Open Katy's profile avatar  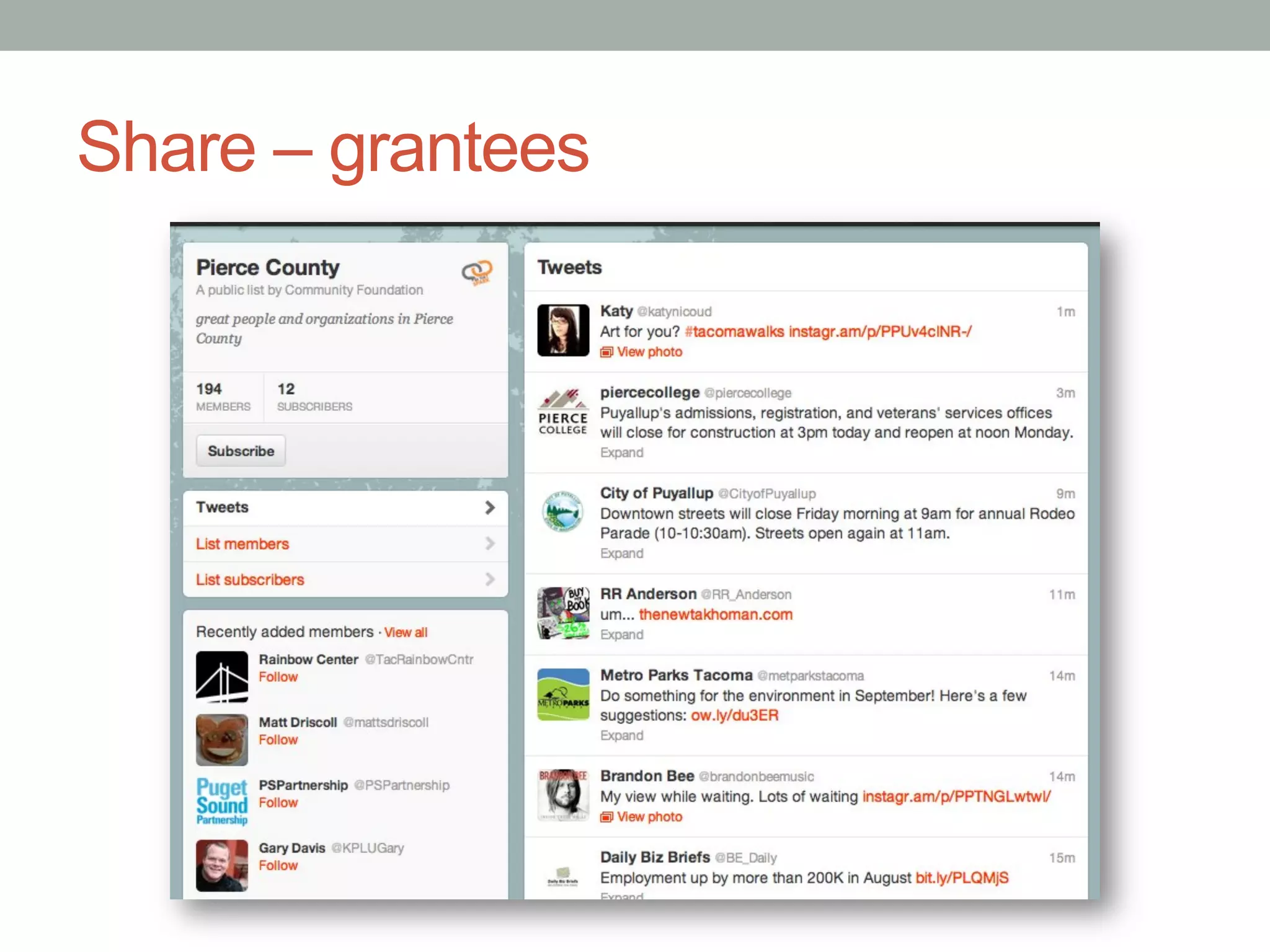pyautogui.click(x=563, y=330)
